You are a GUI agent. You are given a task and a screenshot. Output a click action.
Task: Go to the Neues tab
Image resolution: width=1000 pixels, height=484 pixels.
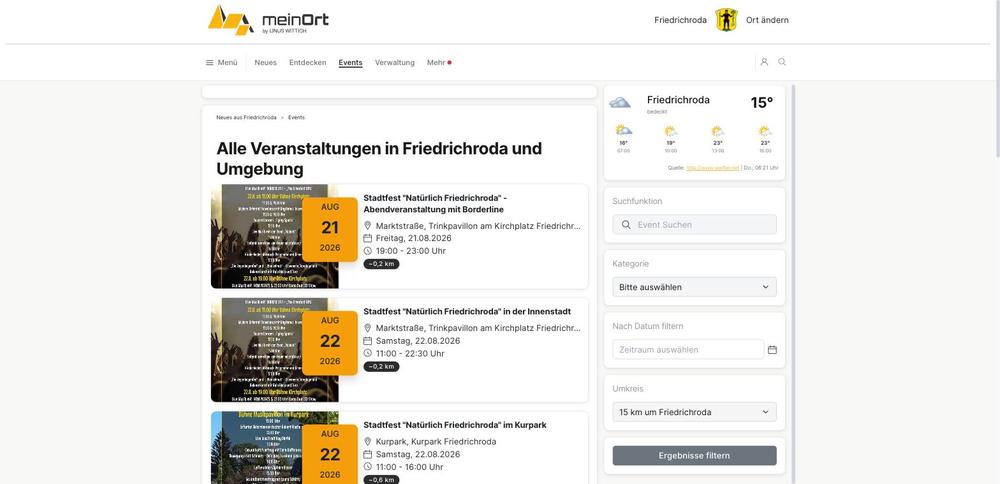(265, 62)
